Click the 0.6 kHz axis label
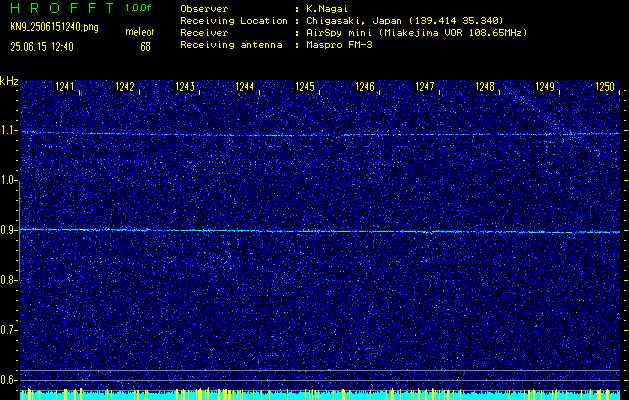Viewport: 629px width, 400px height. click(8, 380)
